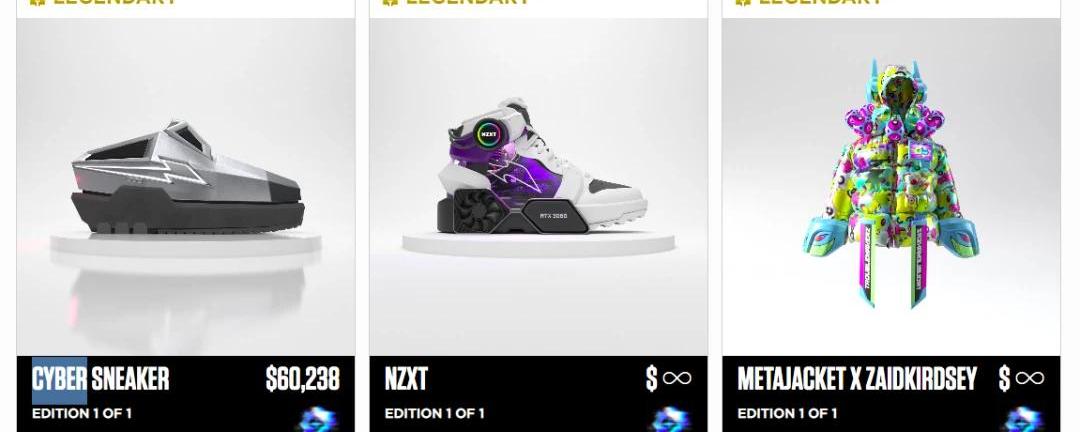This screenshot has height=432, width=1080.
Task: Click the infinity price symbol on Metajacket card
Action: 1029,378
